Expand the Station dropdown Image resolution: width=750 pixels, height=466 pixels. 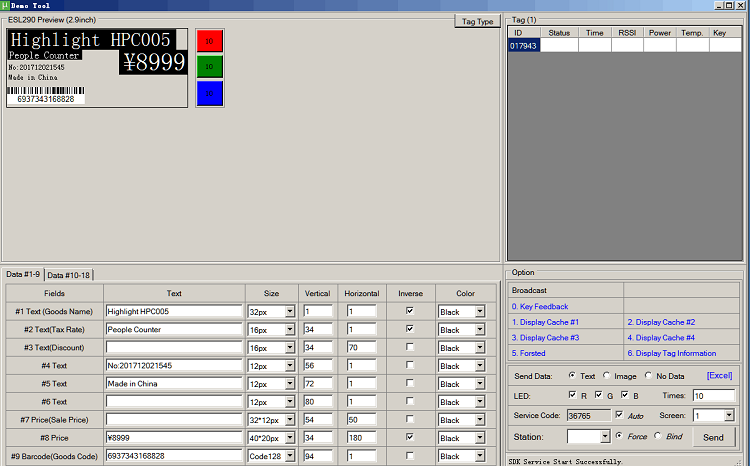[x=604, y=437]
